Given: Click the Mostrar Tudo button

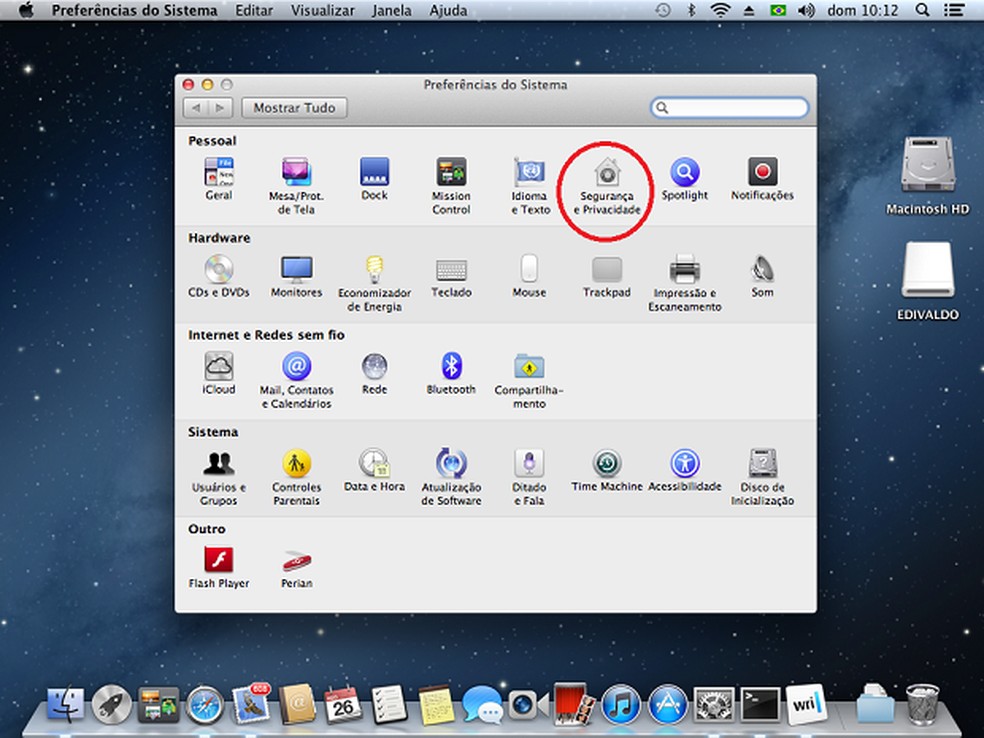Looking at the screenshot, I should coord(294,108).
